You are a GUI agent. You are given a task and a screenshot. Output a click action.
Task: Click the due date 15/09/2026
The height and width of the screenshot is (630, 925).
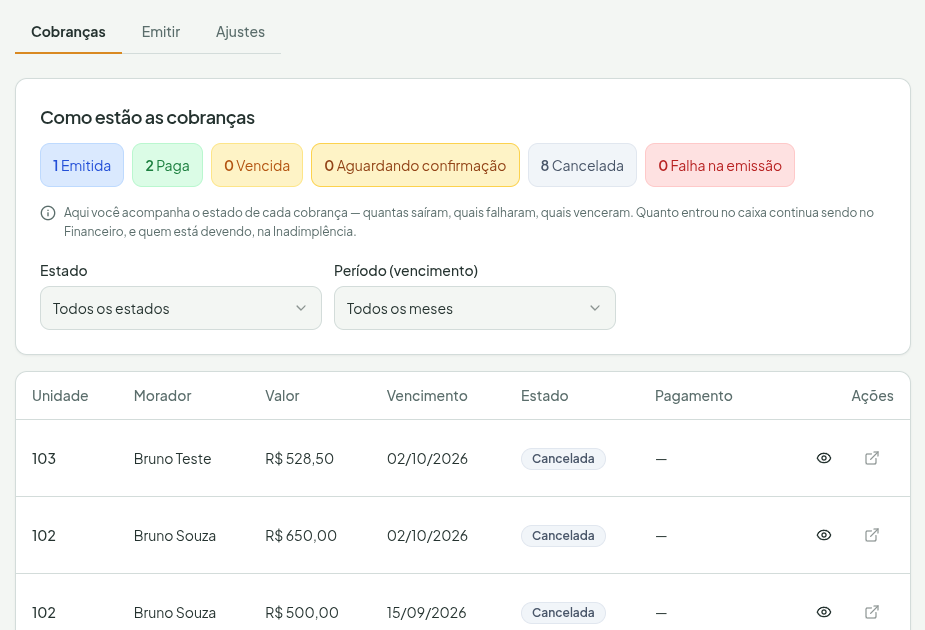click(427, 612)
